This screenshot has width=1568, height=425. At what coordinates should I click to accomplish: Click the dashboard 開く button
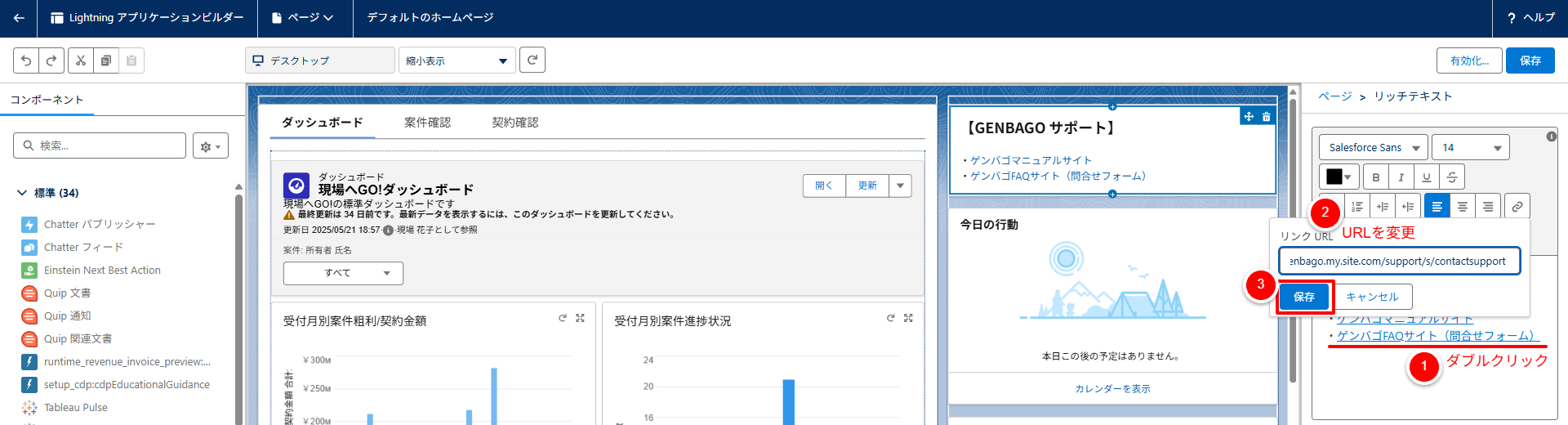point(824,186)
